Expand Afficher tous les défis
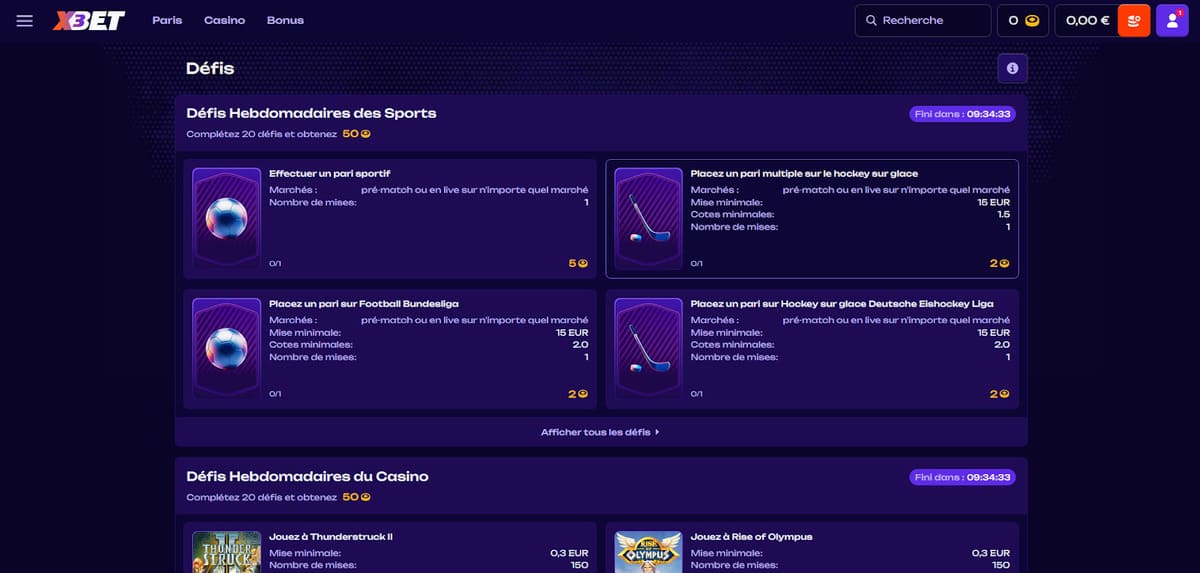The height and width of the screenshot is (573, 1200). point(600,432)
